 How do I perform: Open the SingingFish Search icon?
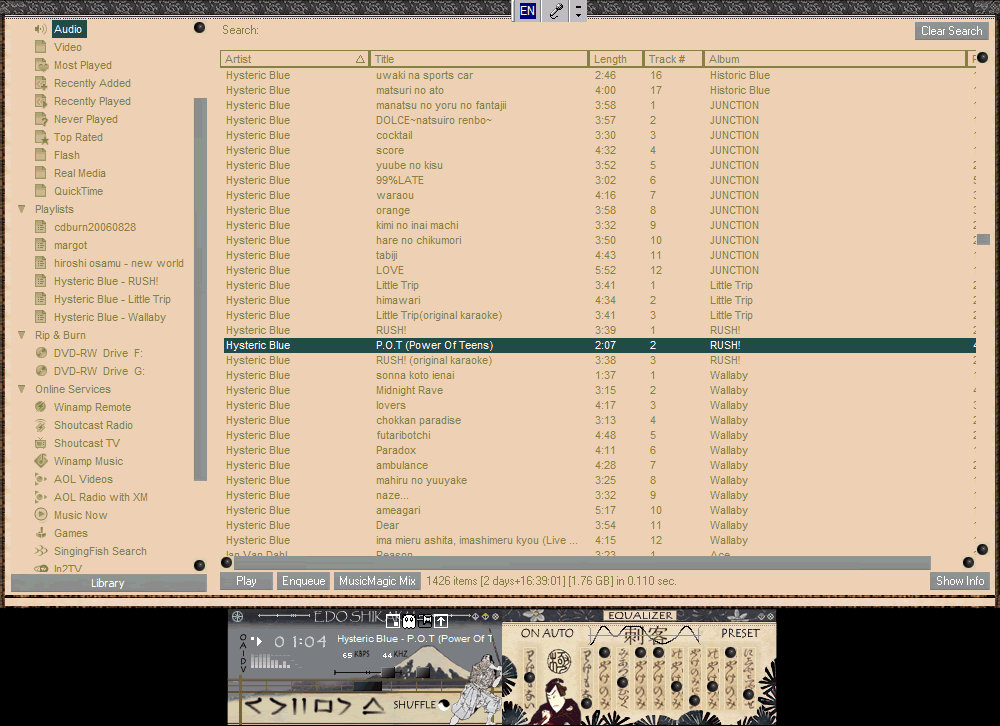coord(41,551)
